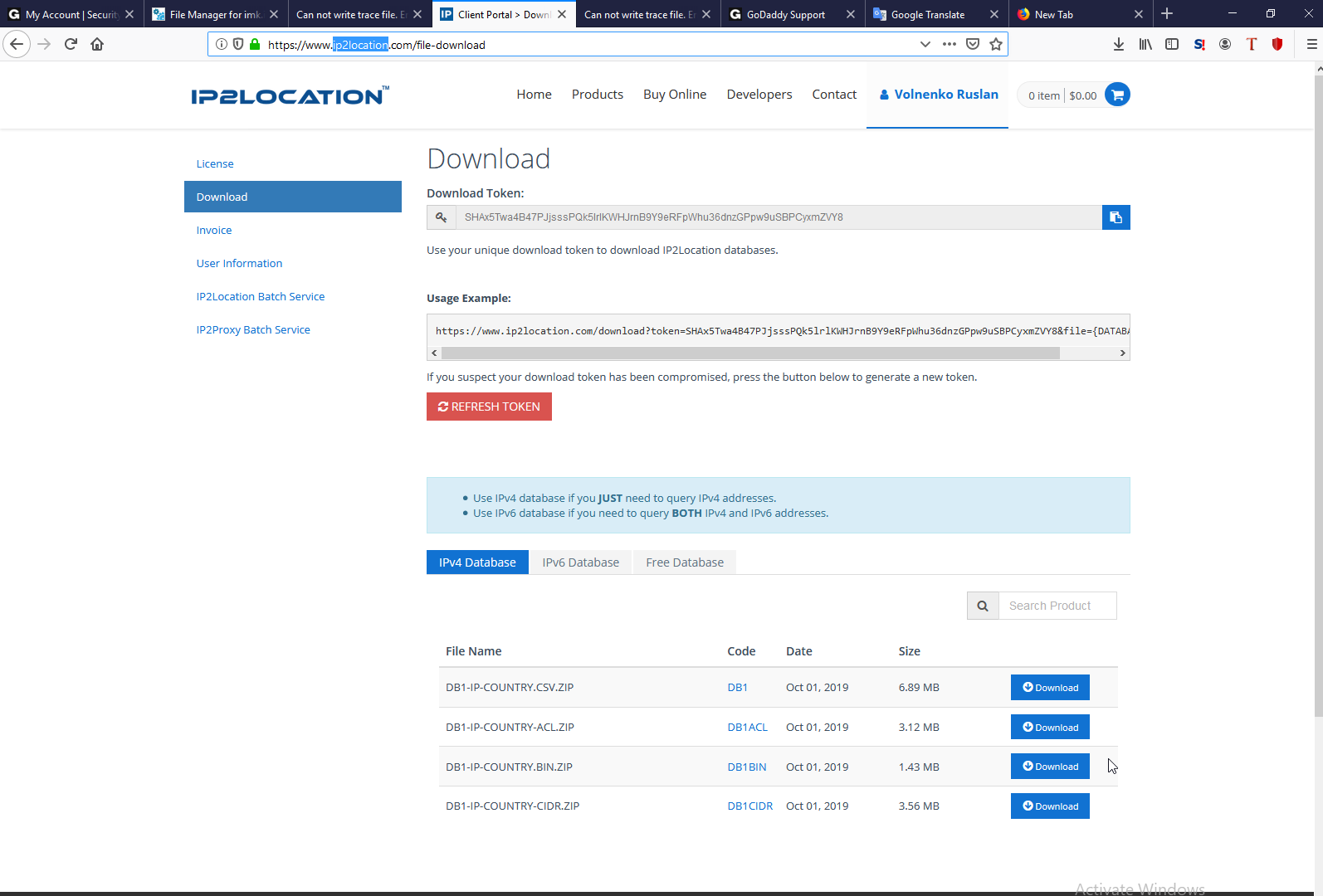
Task: Select the IPv4 Database tab
Action: point(477,562)
